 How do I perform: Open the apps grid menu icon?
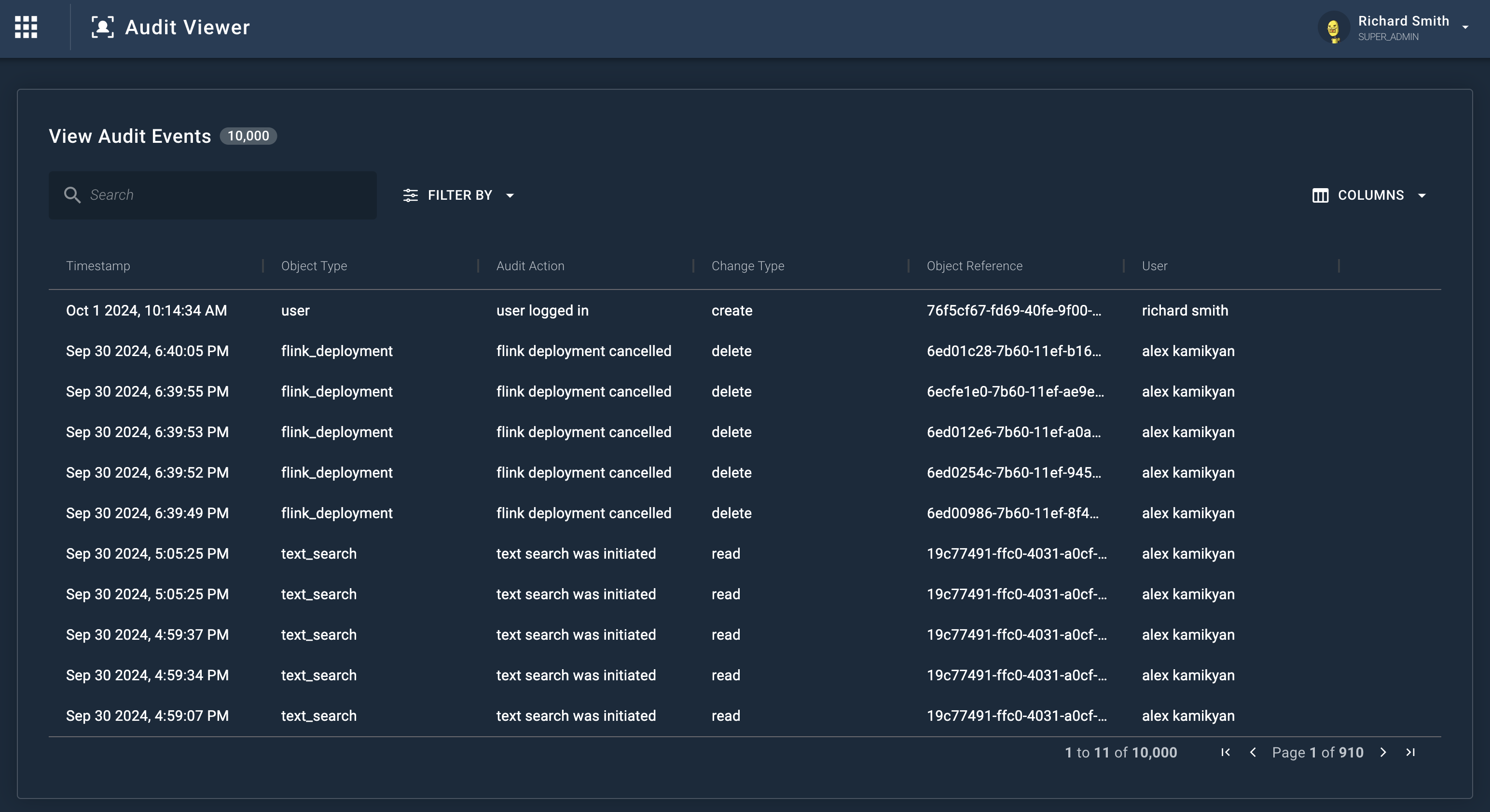pyautogui.click(x=26, y=27)
